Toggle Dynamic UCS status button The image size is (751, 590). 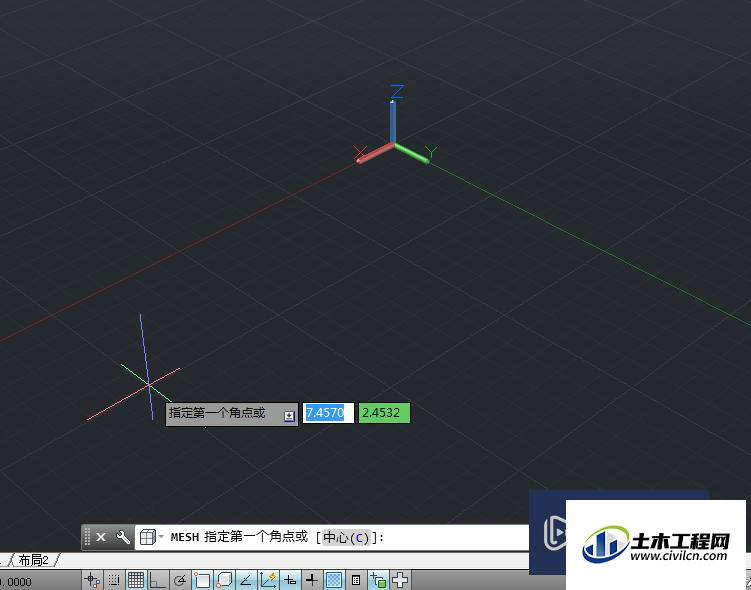[x=268, y=580]
